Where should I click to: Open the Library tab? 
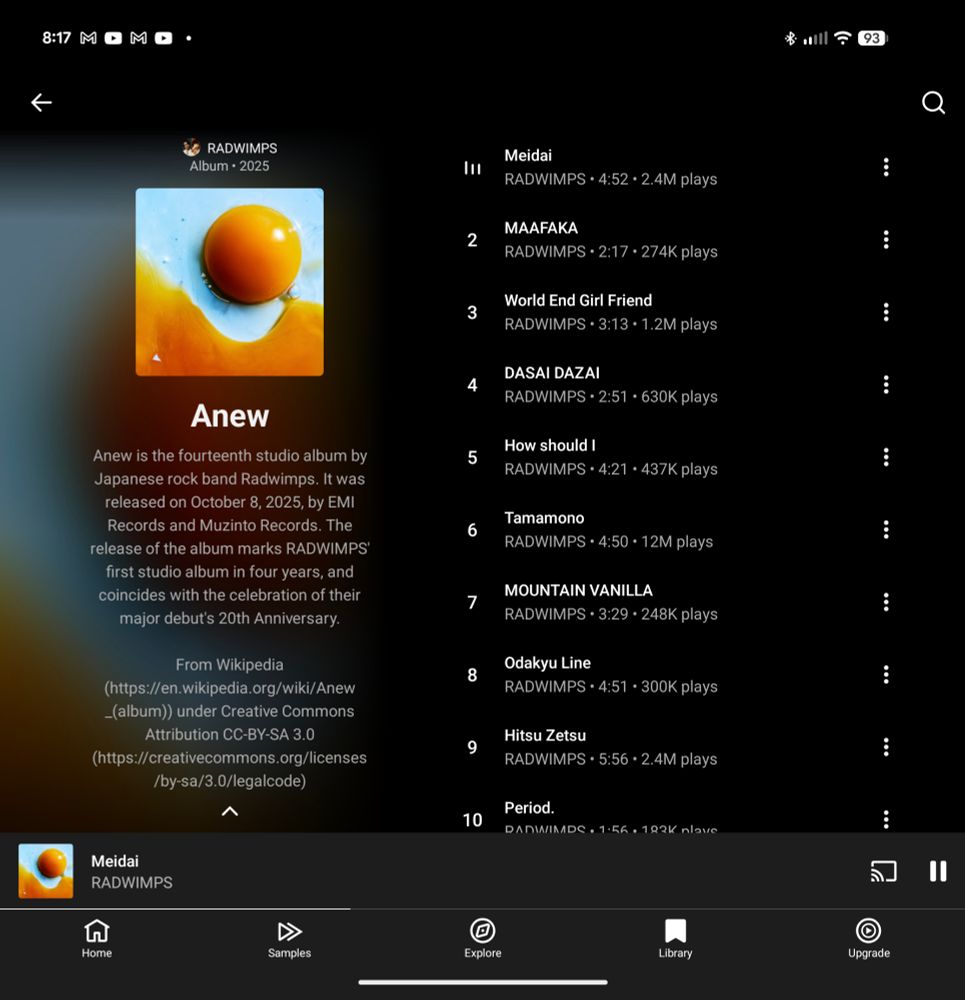pyautogui.click(x=675, y=939)
